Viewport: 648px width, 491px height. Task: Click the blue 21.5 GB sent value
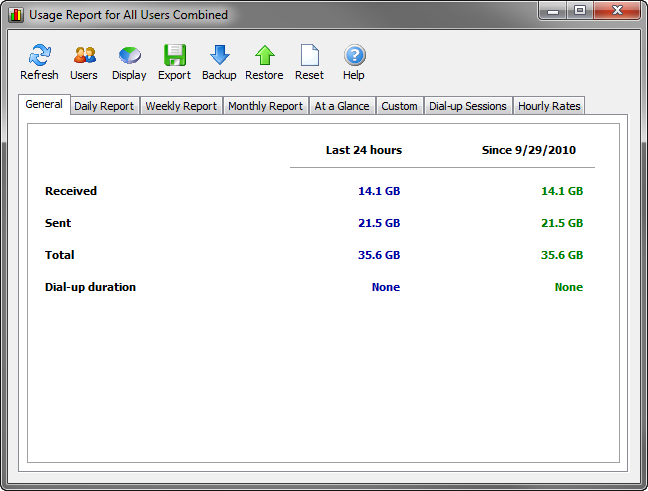[x=379, y=223]
